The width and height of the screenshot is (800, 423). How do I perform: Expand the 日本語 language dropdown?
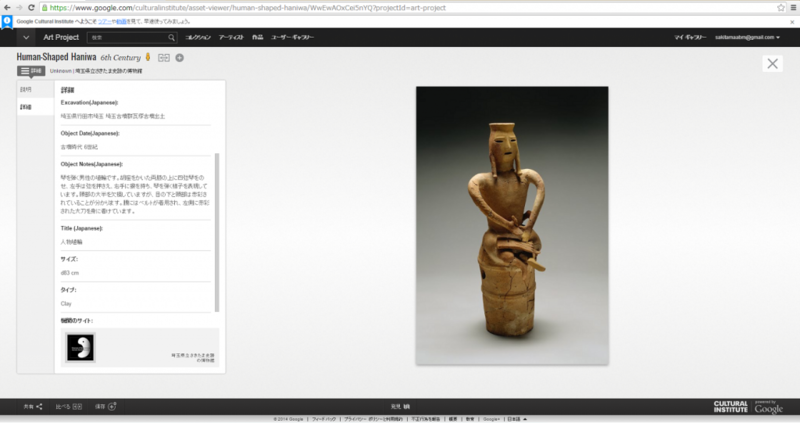pyautogui.click(x=517, y=419)
